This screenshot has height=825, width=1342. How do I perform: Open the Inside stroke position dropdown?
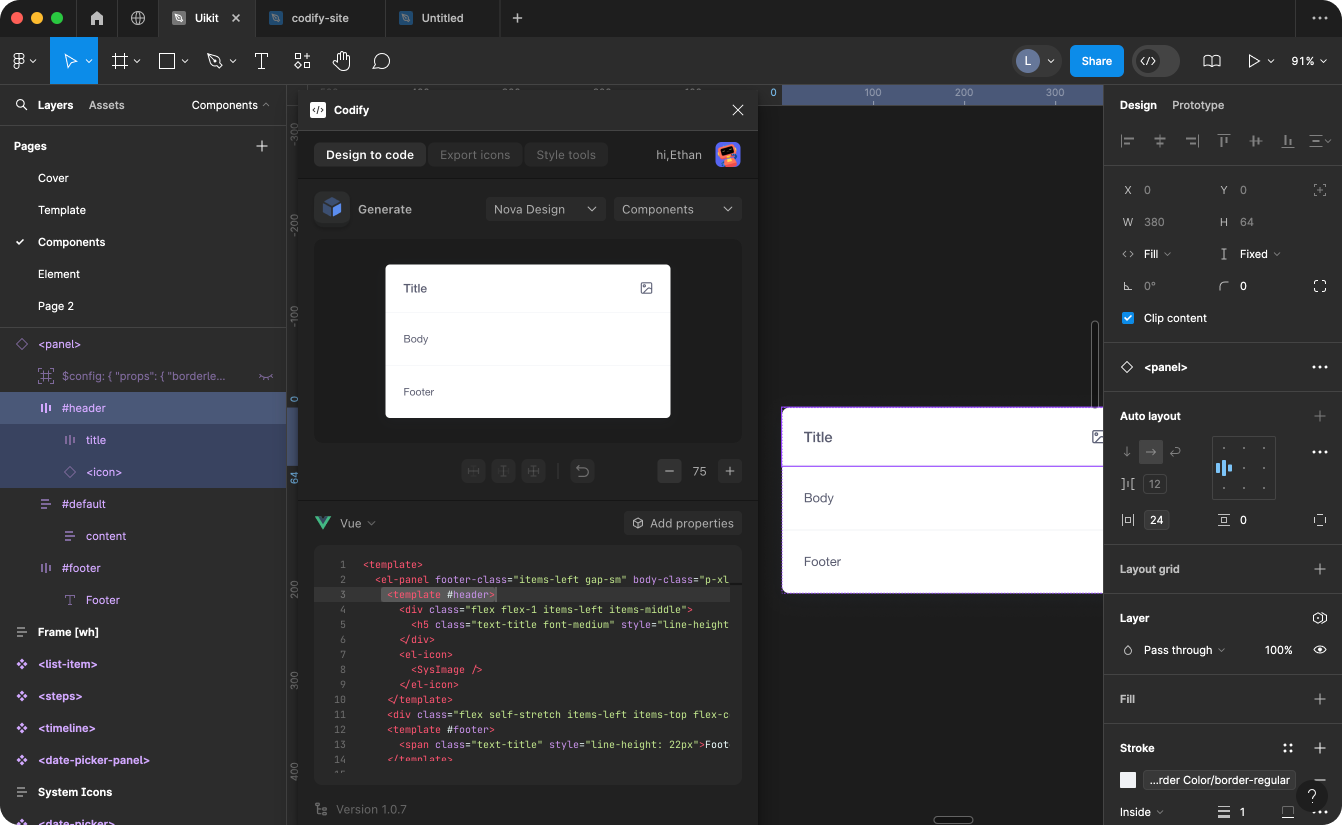(1143, 812)
